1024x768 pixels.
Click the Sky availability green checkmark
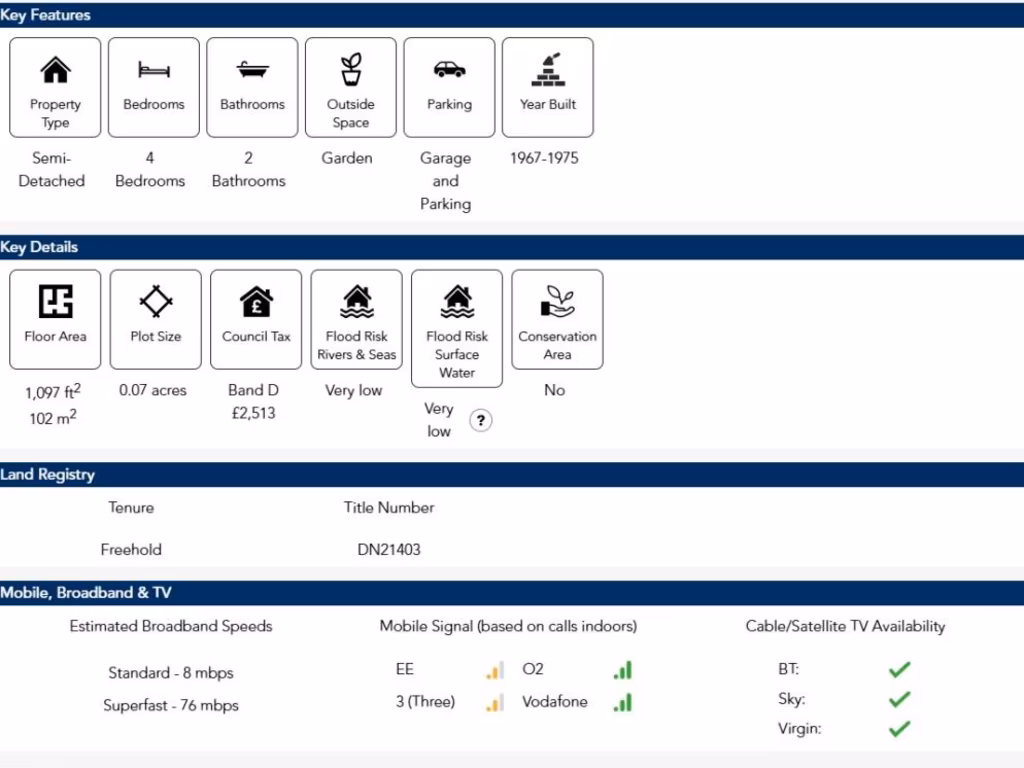click(x=899, y=699)
